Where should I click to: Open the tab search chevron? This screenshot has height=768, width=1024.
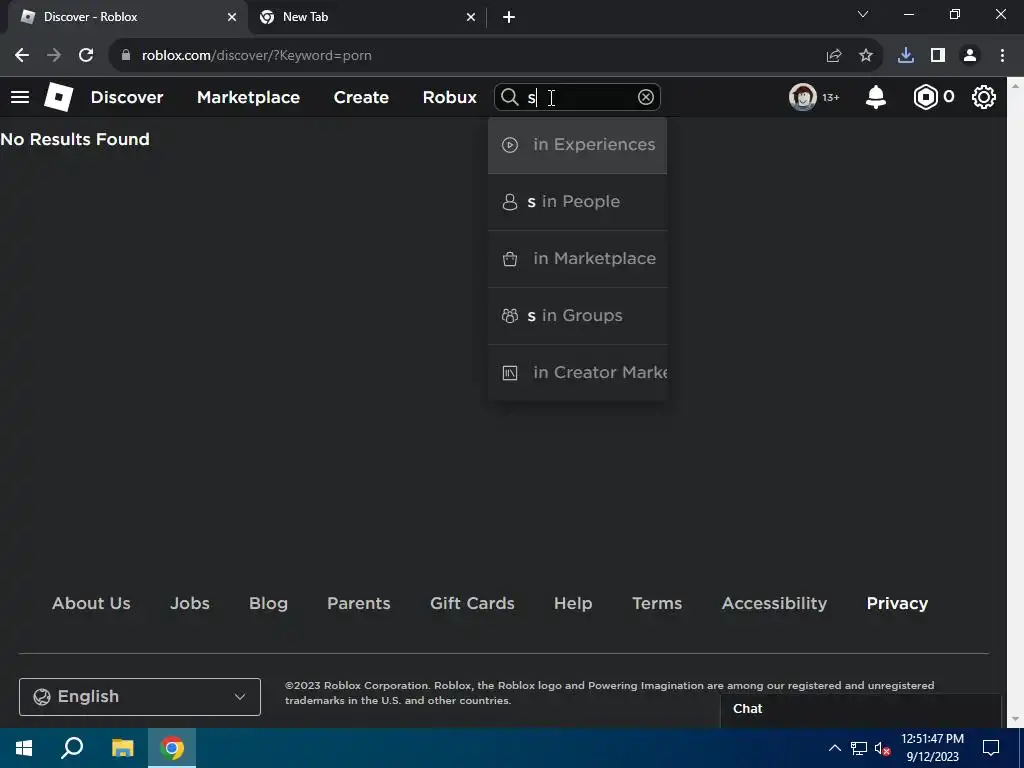pos(863,14)
